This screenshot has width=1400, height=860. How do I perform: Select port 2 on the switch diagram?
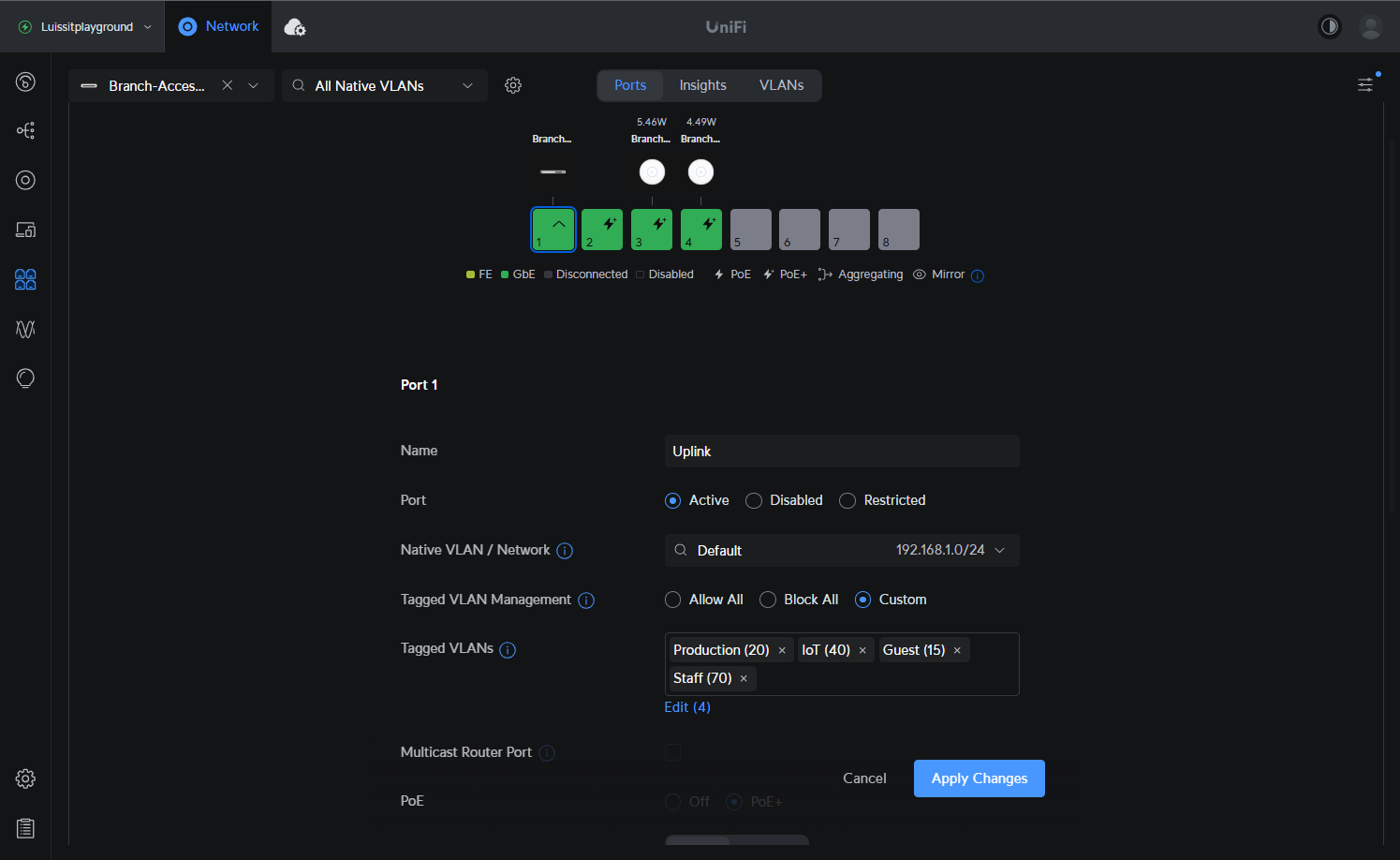coord(602,230)
